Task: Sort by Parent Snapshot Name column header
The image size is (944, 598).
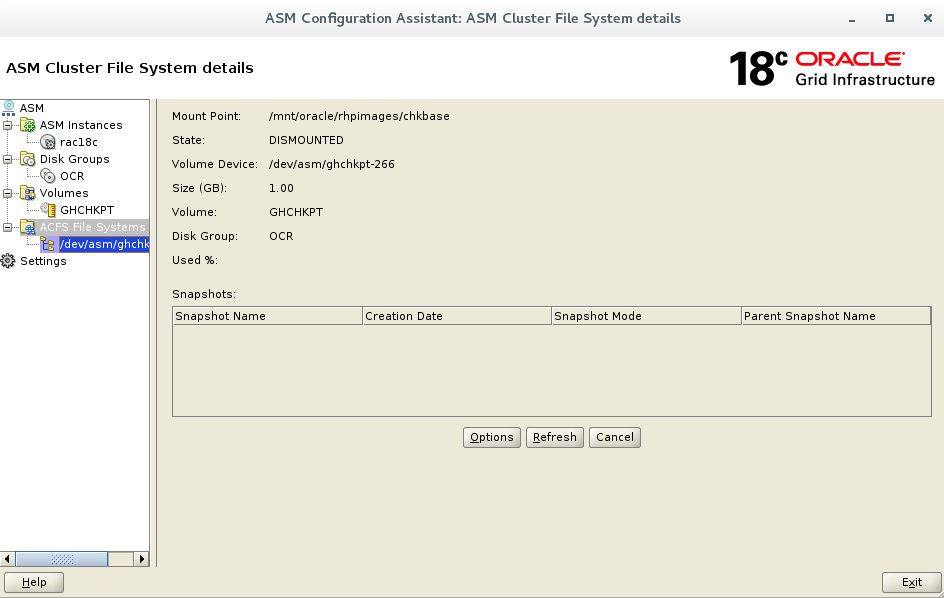Action: tap(836, 316)
